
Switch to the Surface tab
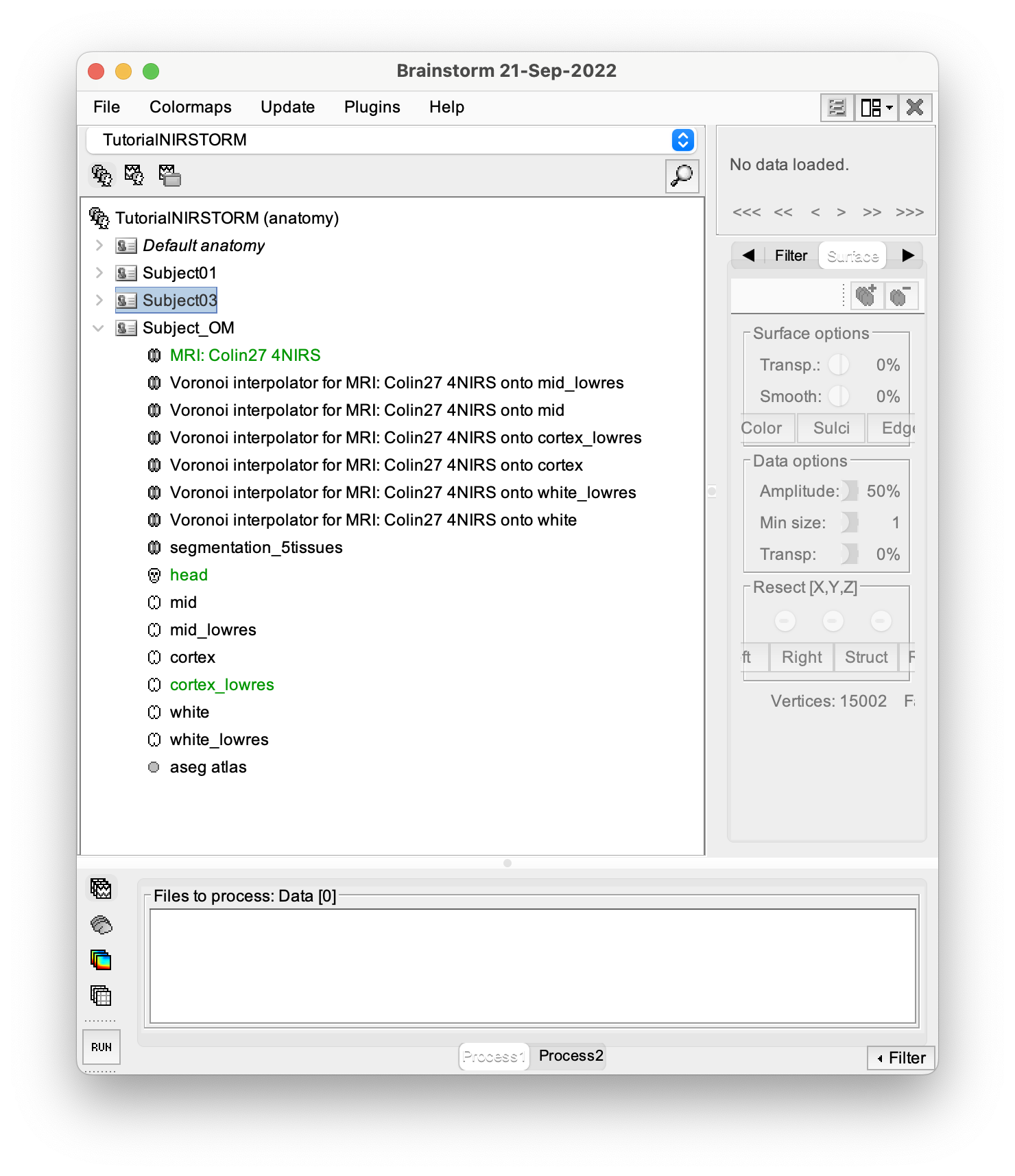tap(852, 256)
